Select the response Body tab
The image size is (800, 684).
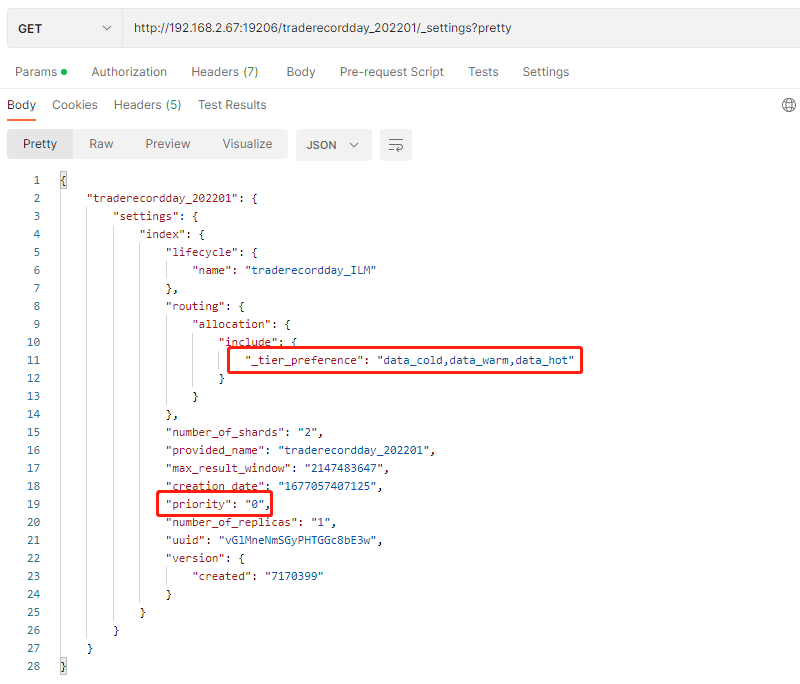tap(21, 105)
